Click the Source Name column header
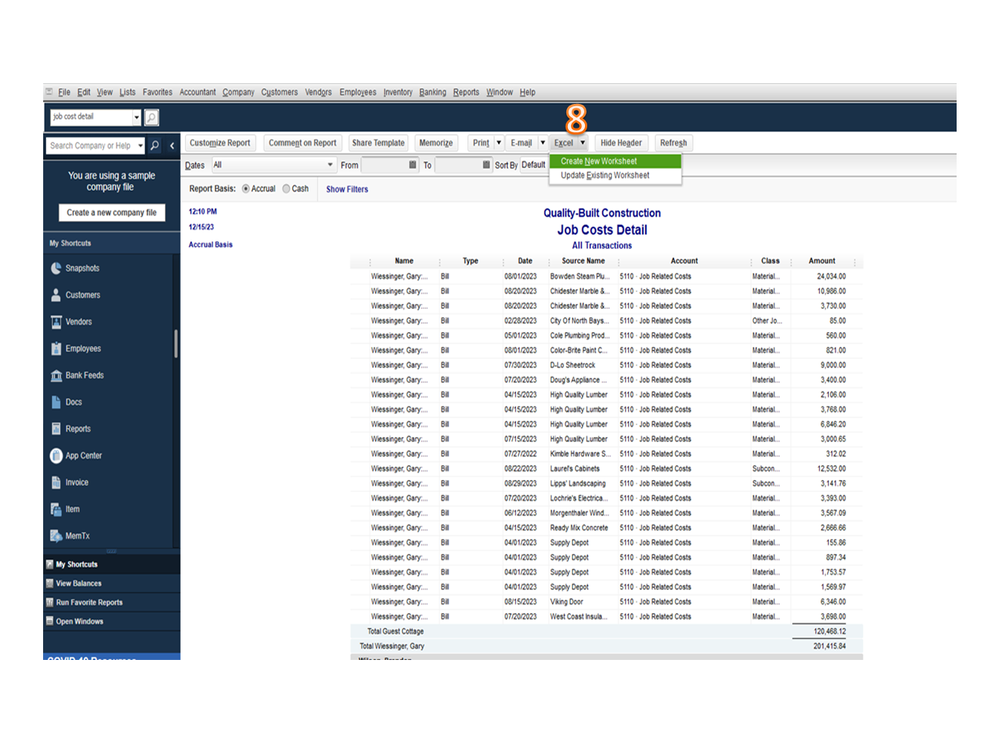Viewport: 999px width, 749px height. pos(584,261)
